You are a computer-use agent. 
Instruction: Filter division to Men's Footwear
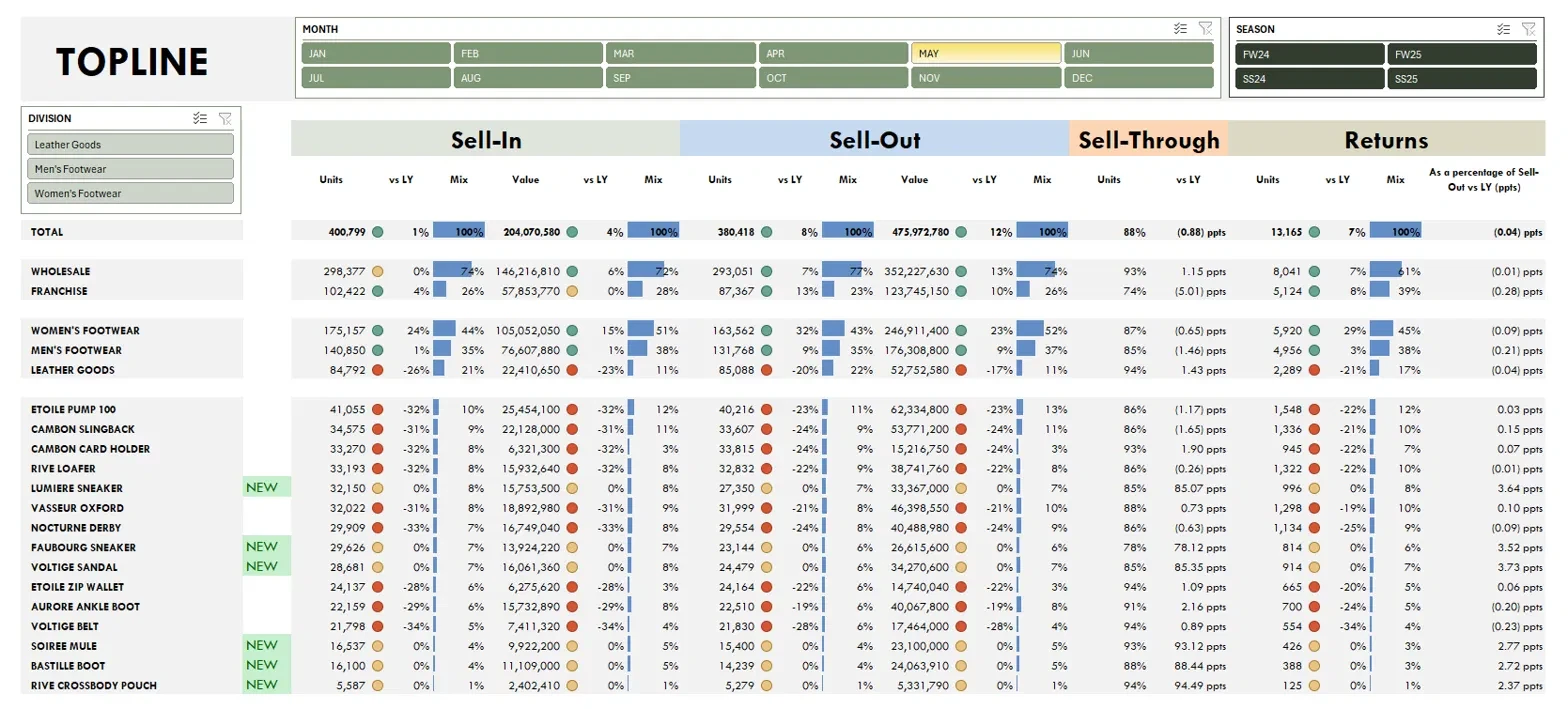point(130,169)
